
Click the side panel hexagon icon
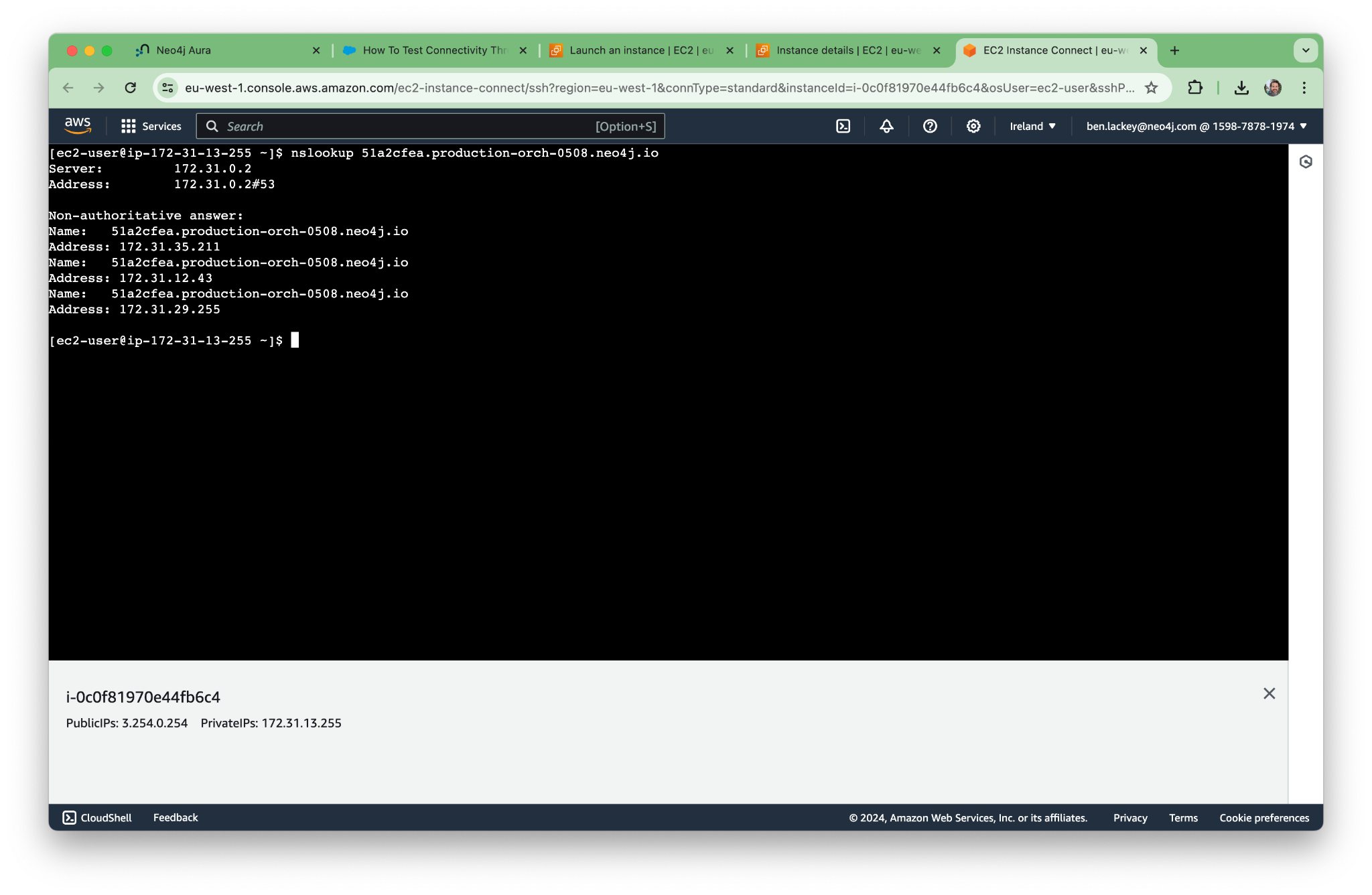tap(1306, 161)
